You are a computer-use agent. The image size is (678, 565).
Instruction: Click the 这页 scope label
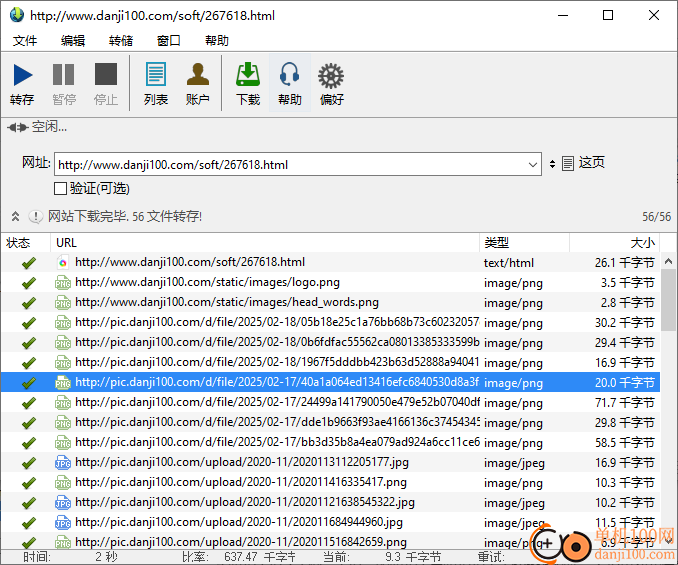[592, 163]
